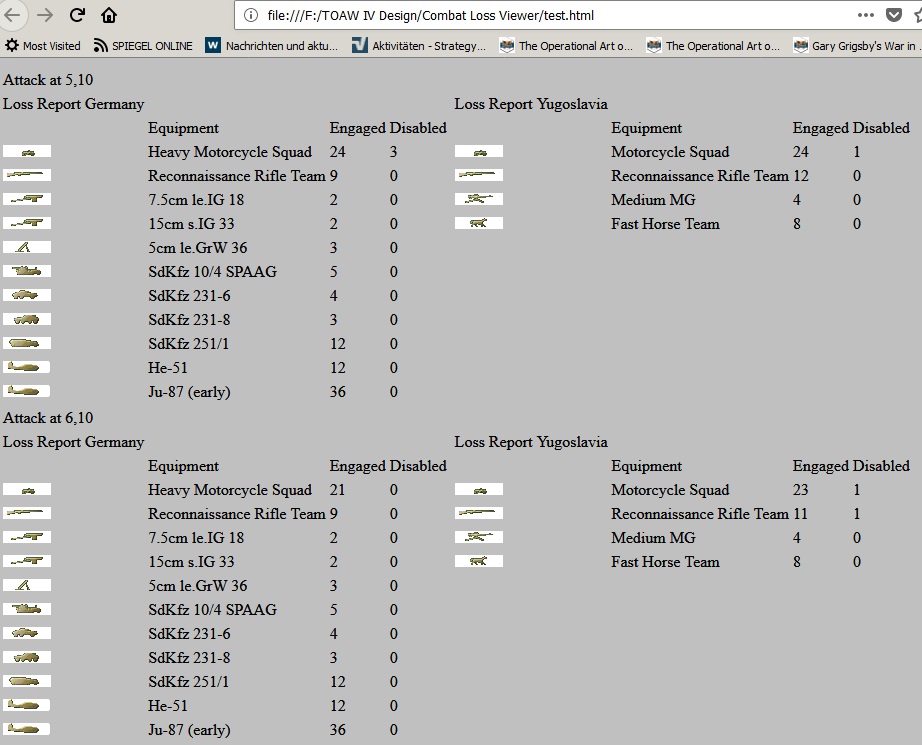Click the browser Forward arrow button
Image resolution: width=922 pixels, height=745 pixels.
(x=45, y=15)
